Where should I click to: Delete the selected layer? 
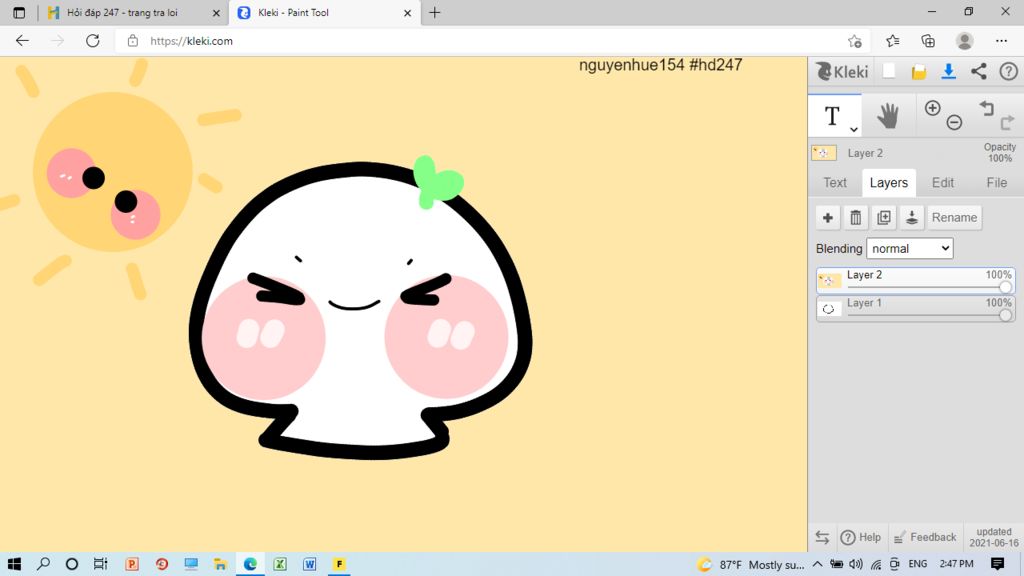point(856,217)
